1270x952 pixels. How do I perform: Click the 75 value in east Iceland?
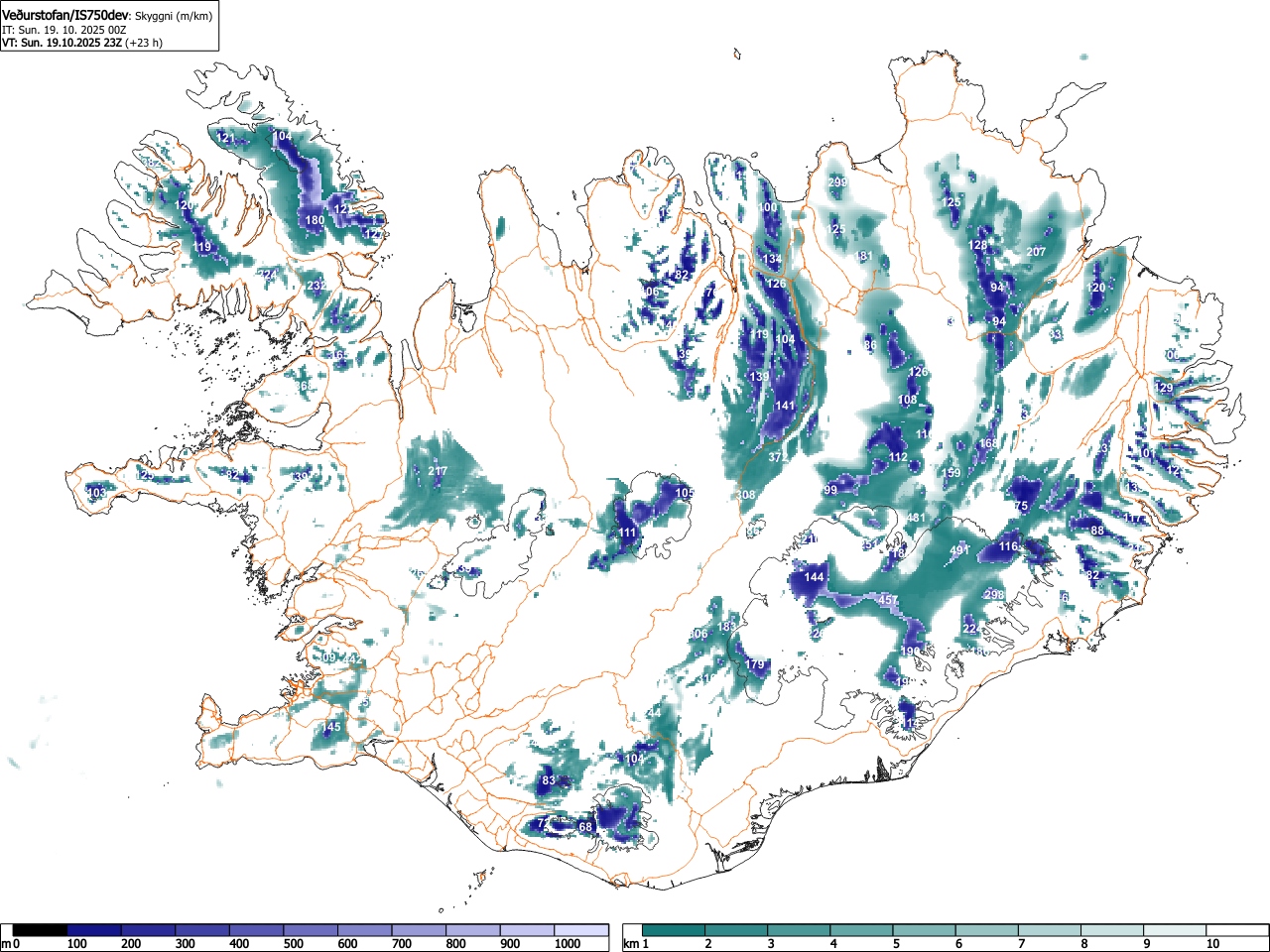tap(1021, 507)
